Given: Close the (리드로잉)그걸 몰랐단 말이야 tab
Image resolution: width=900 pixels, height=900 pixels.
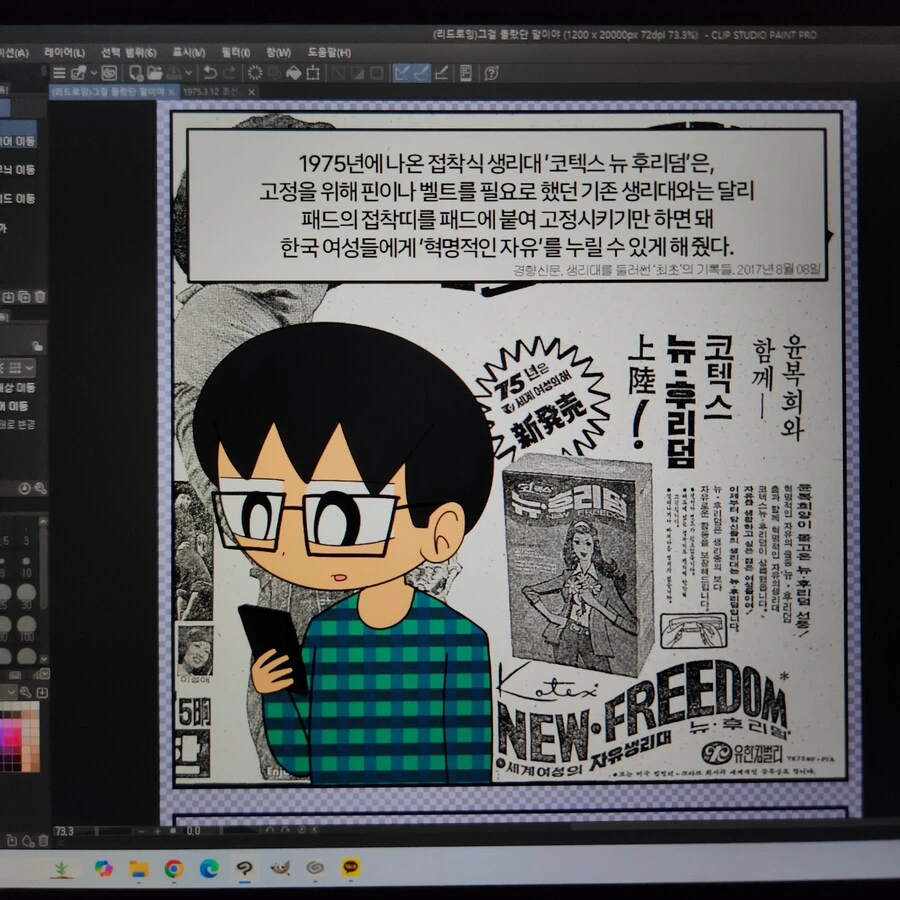Looking at the screenshot, I should pos(172,92).
